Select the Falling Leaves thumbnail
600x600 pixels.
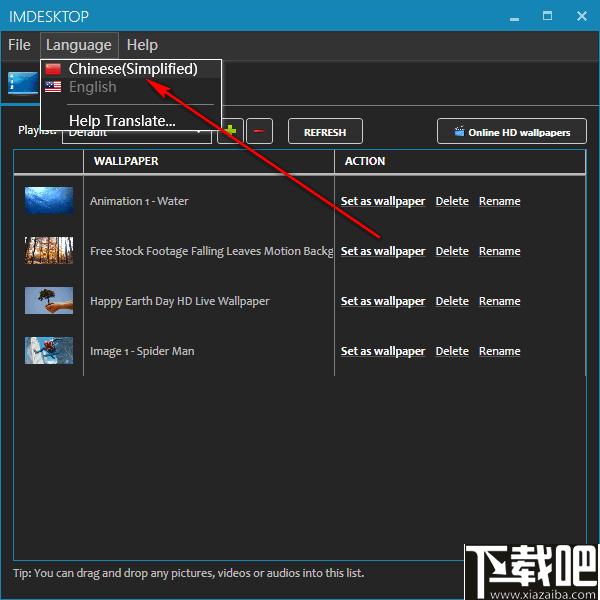pyautogui.click(x=49, y=250)
